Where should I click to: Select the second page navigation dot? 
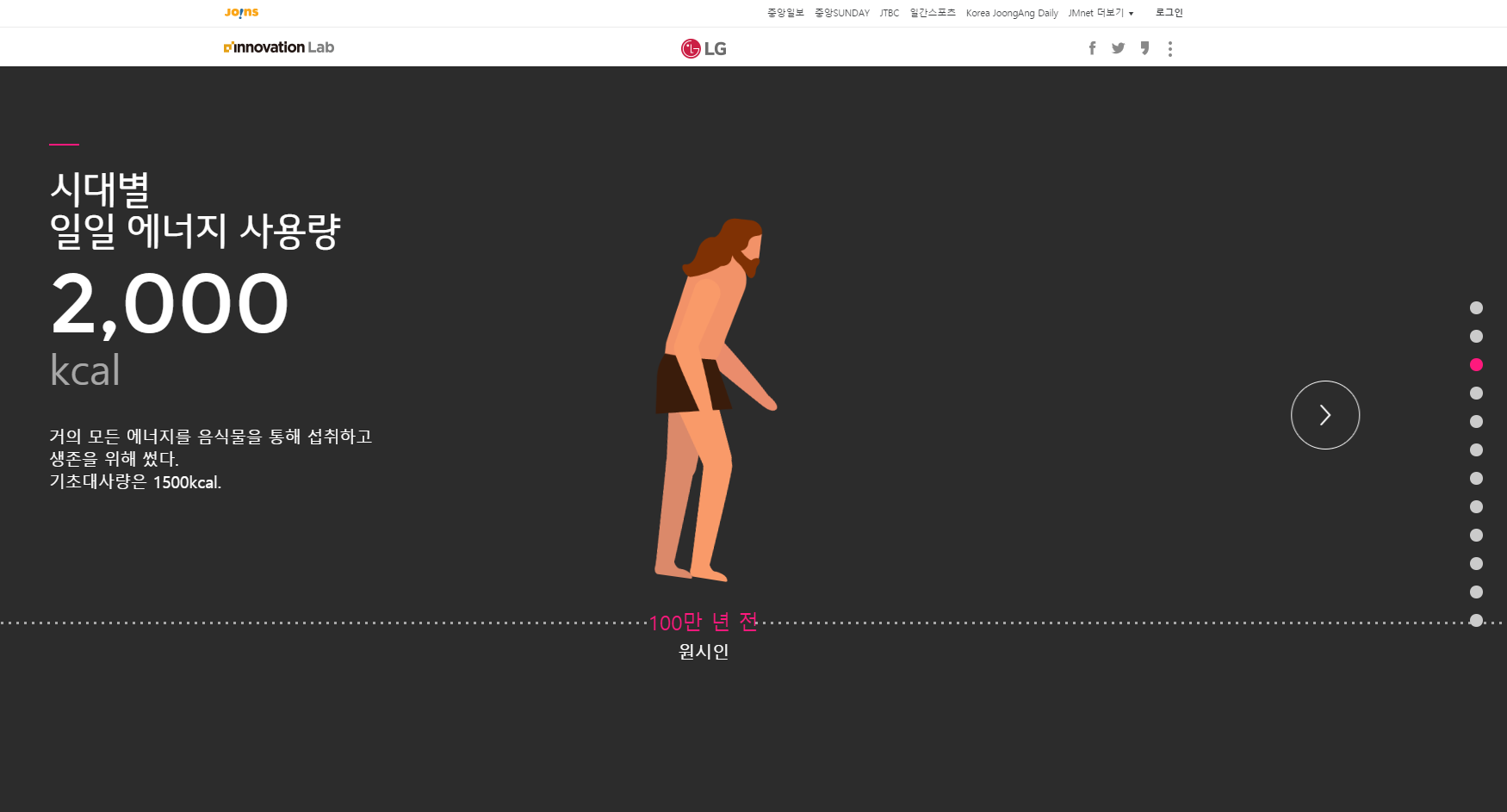(1476, 337)
